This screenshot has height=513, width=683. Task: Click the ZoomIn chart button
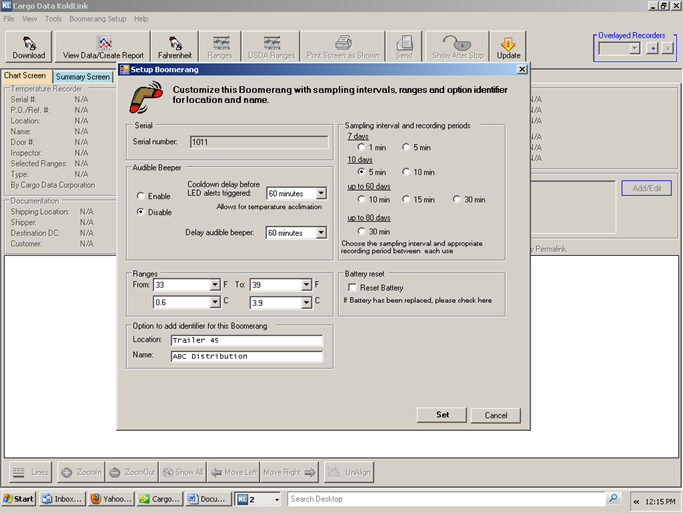coord(81,472)
